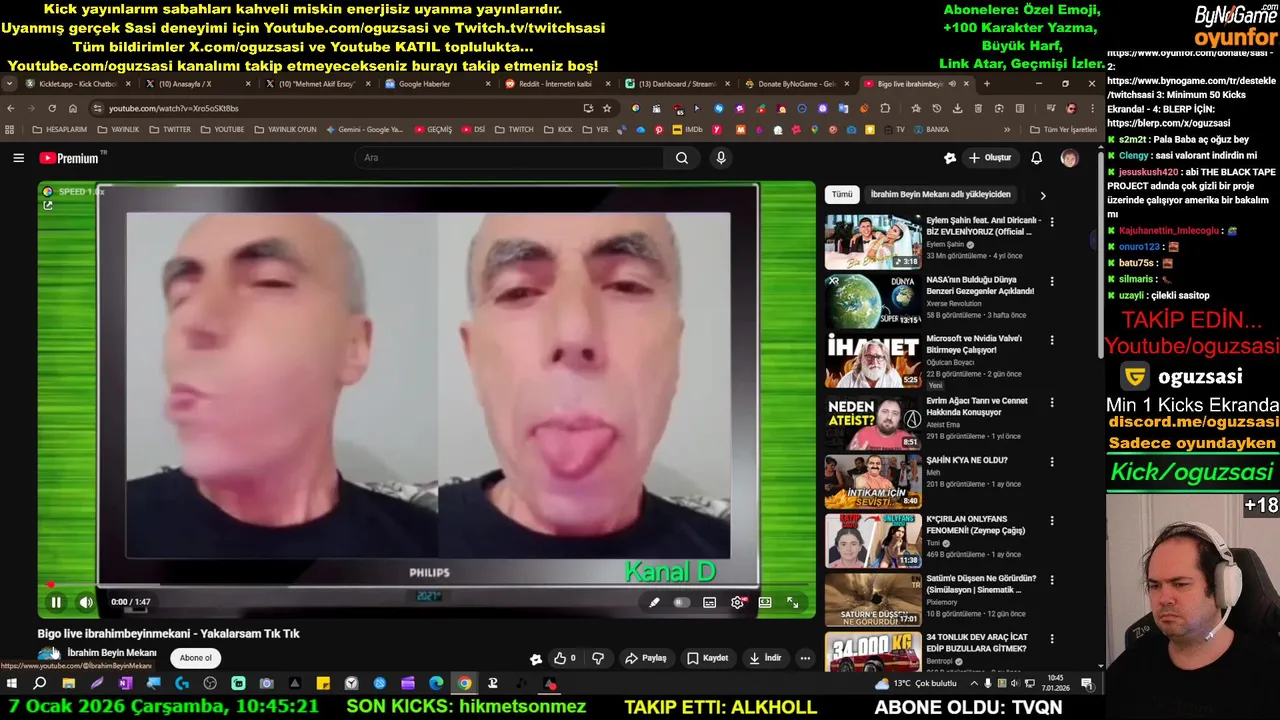Like the video with thumbs up

click(x=565, y=658)
